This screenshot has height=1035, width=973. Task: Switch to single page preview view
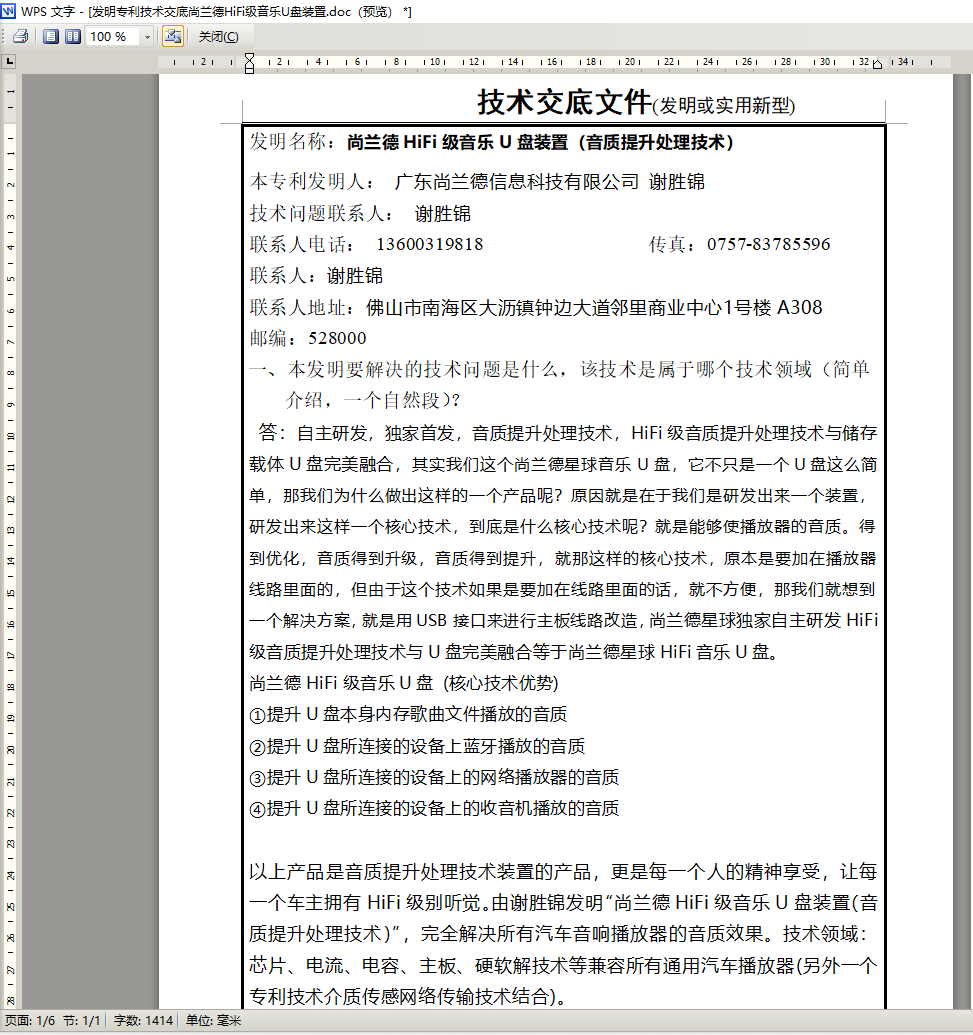click(x=51, y=37)
